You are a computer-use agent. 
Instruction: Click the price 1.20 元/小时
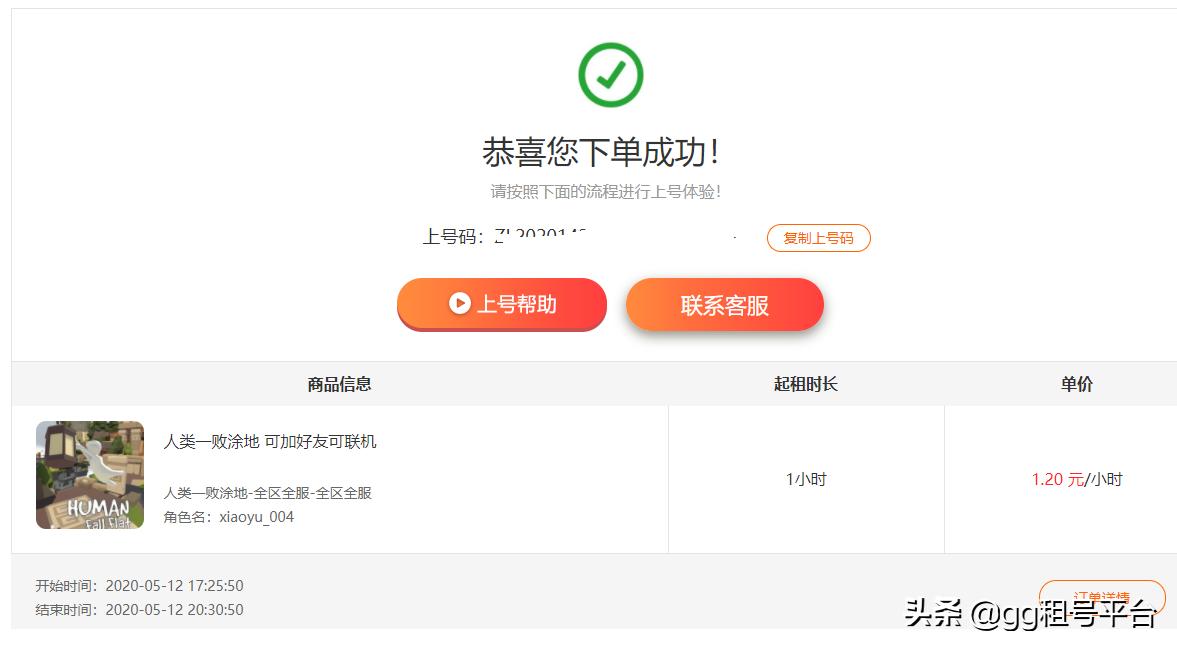point(1075,479)
